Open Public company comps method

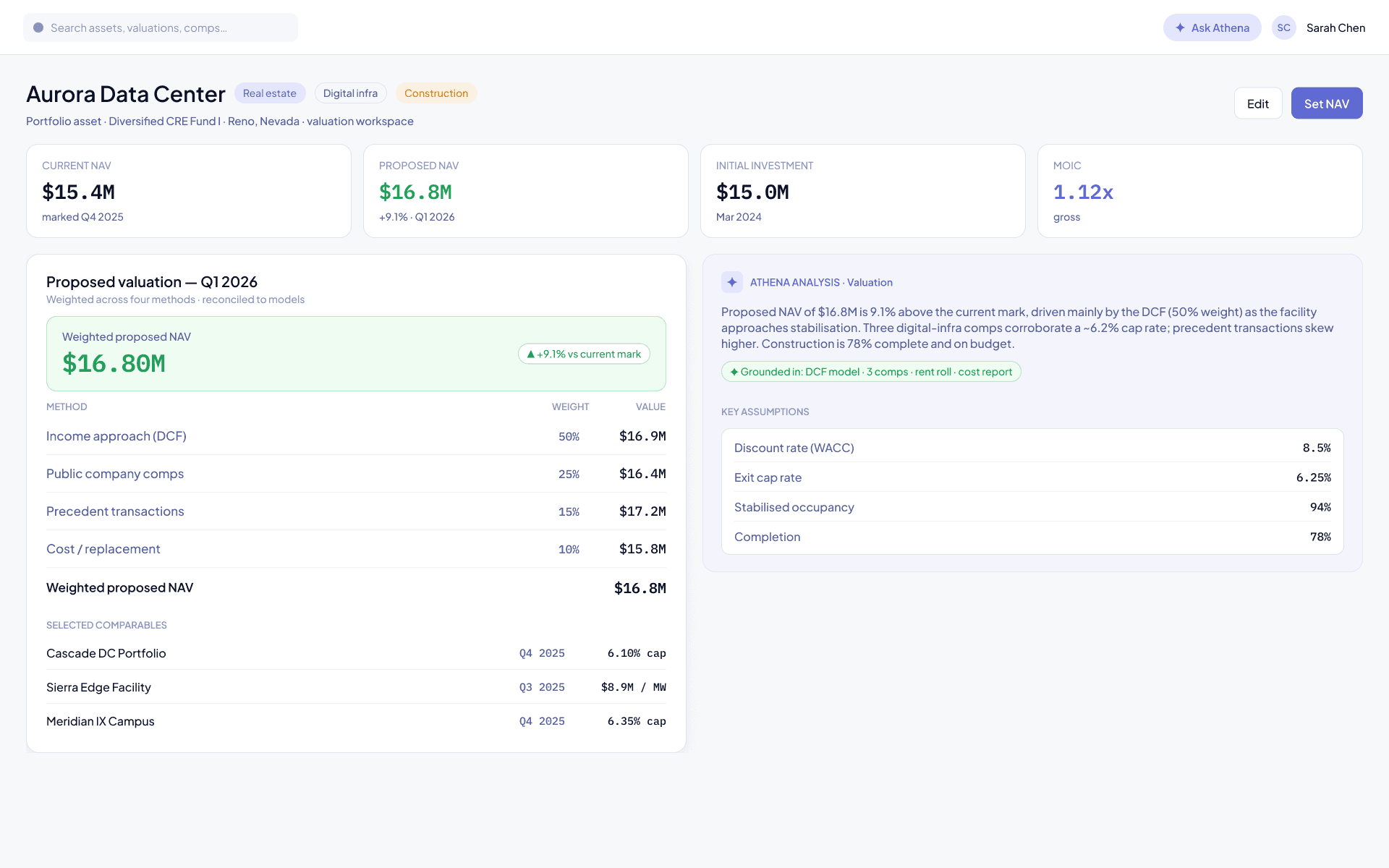pyautogui.click(x=356, y=474)
